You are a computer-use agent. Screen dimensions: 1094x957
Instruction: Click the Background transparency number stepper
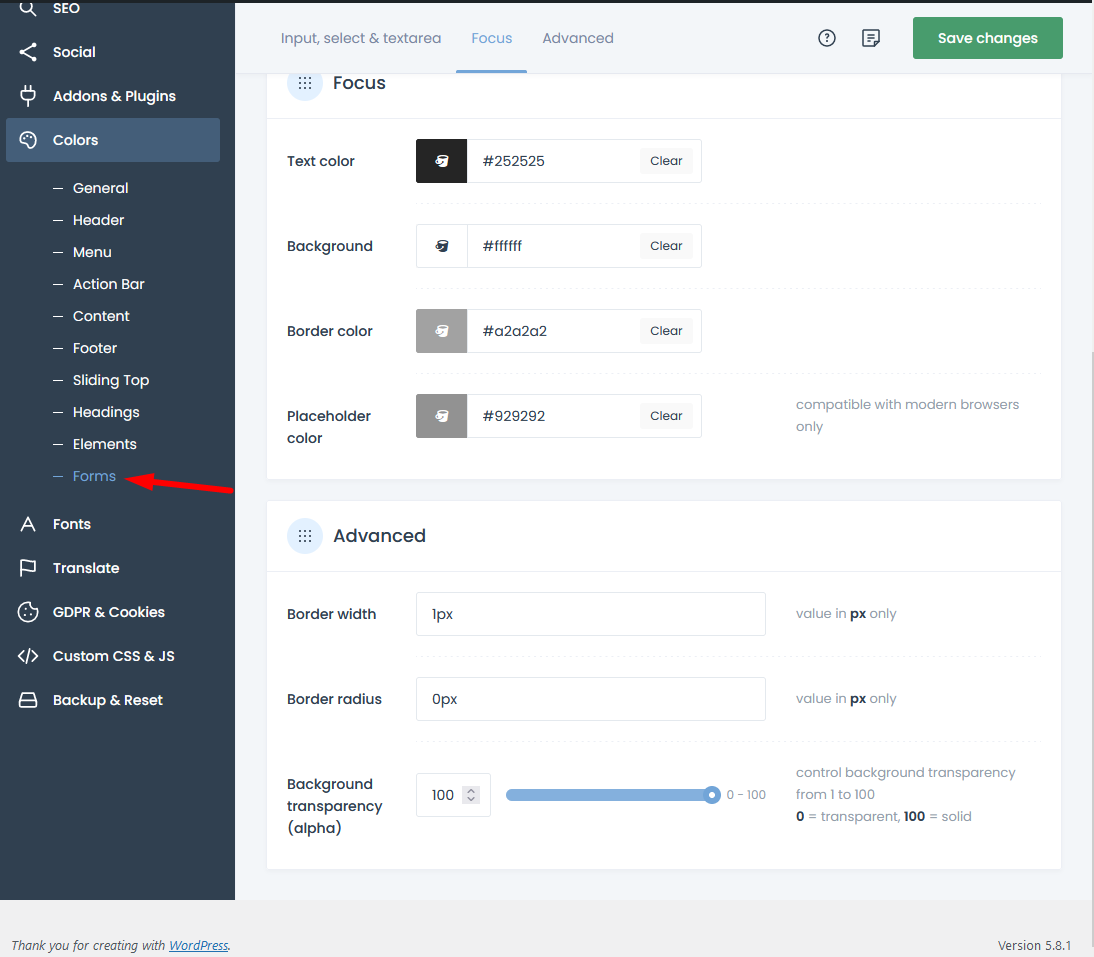(472, 795)
